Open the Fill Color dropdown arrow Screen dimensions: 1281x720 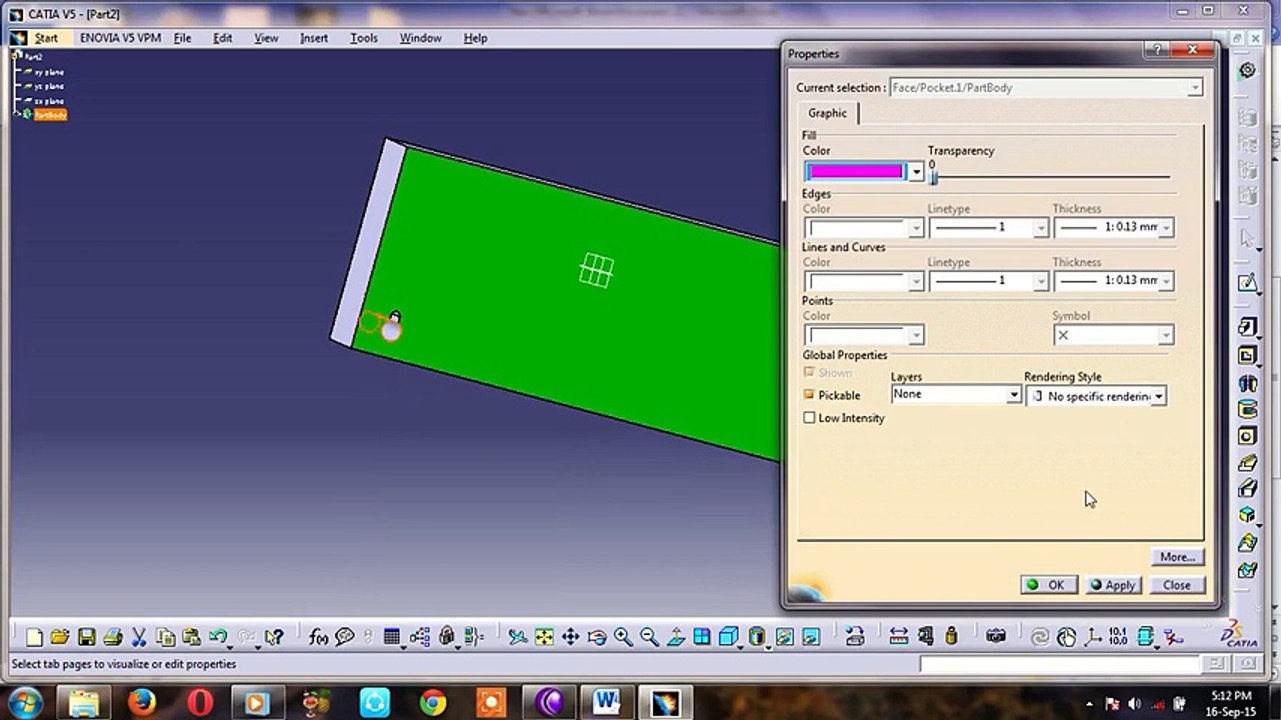pyautogui.click(x=916, y=172)
